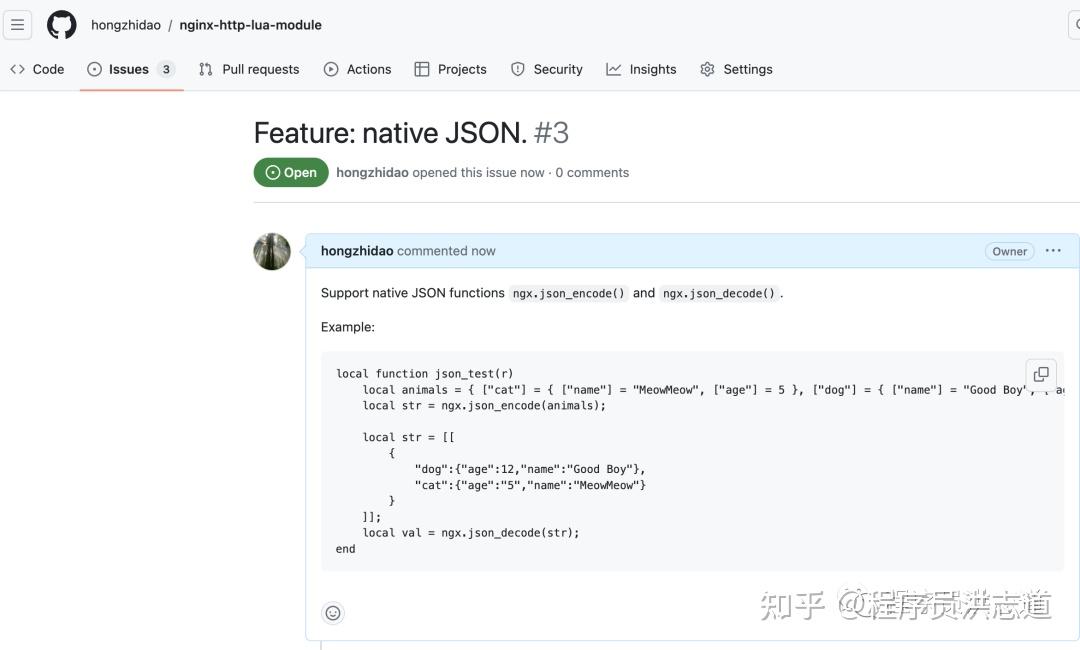Open the nginx-http-lua-module repository link
The image size is (1080, 650).
(251, 25)
